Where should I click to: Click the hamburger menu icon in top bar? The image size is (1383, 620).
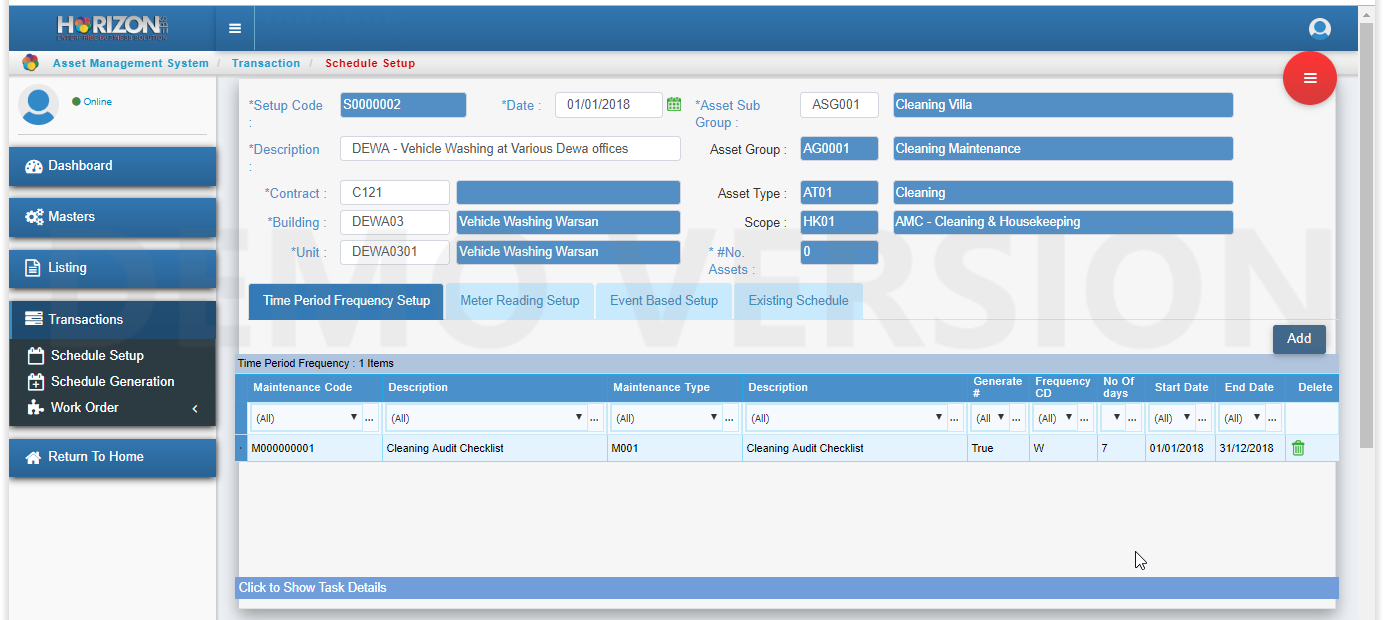[235, 28]
